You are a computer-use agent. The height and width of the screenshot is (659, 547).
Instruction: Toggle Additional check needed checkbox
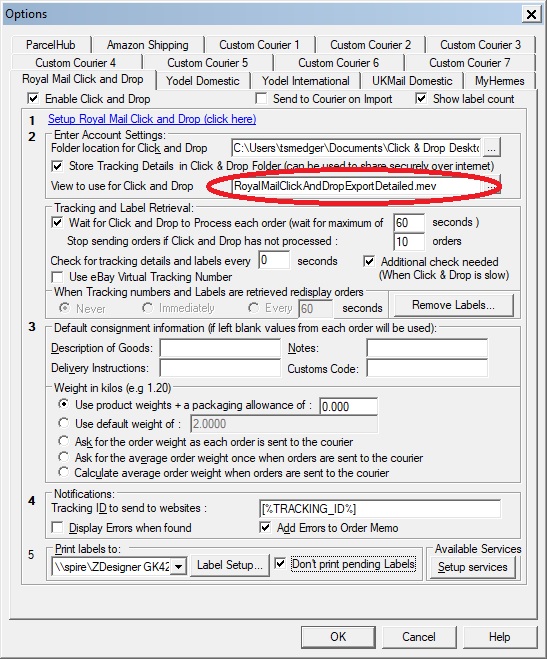[369, 261]
